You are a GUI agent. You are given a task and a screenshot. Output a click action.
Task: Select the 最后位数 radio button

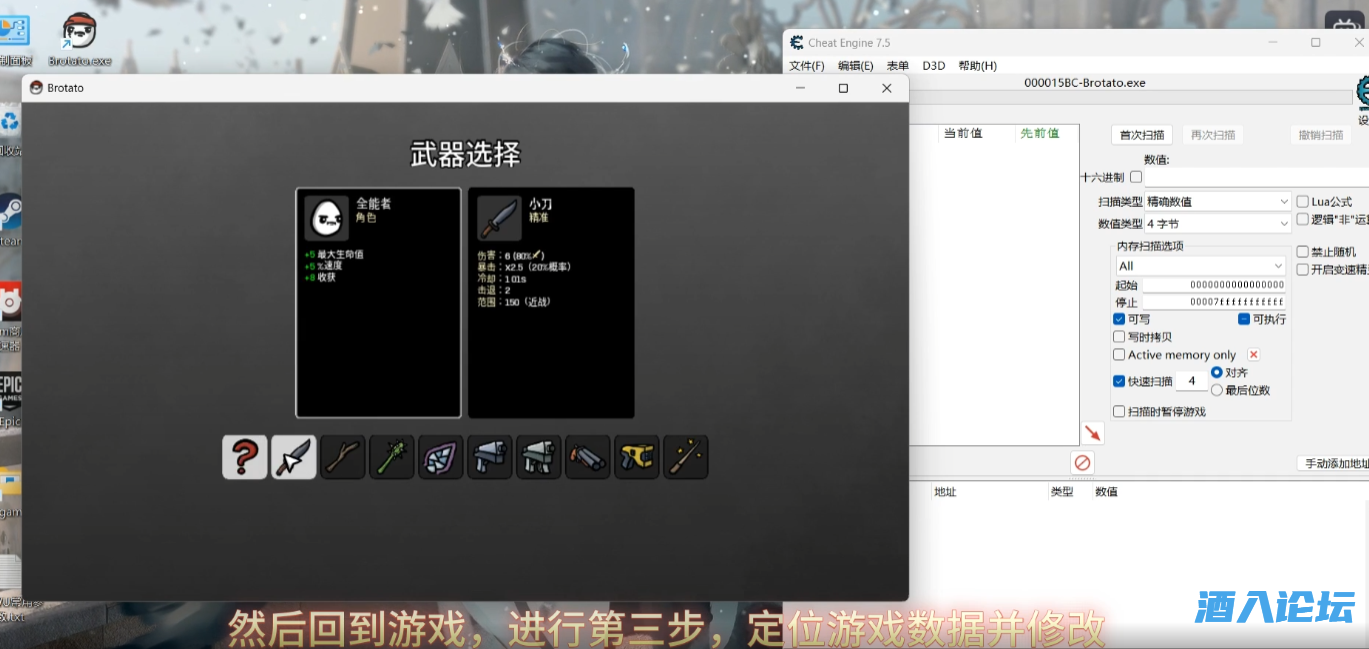[x=1217, y=390]
